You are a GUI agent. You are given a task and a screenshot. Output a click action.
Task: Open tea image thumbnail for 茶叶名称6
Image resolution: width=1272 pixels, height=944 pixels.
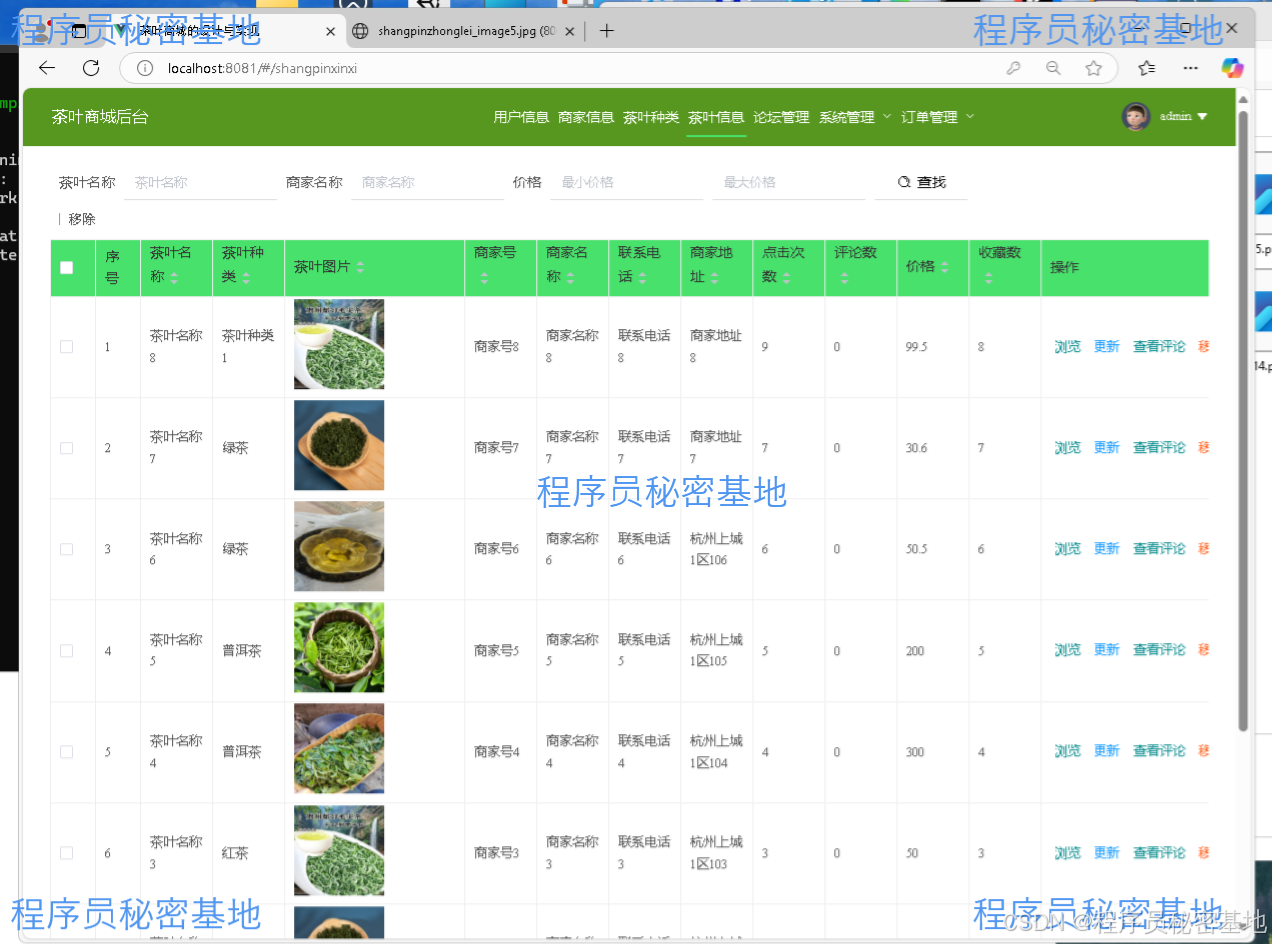tap(339, 547)
